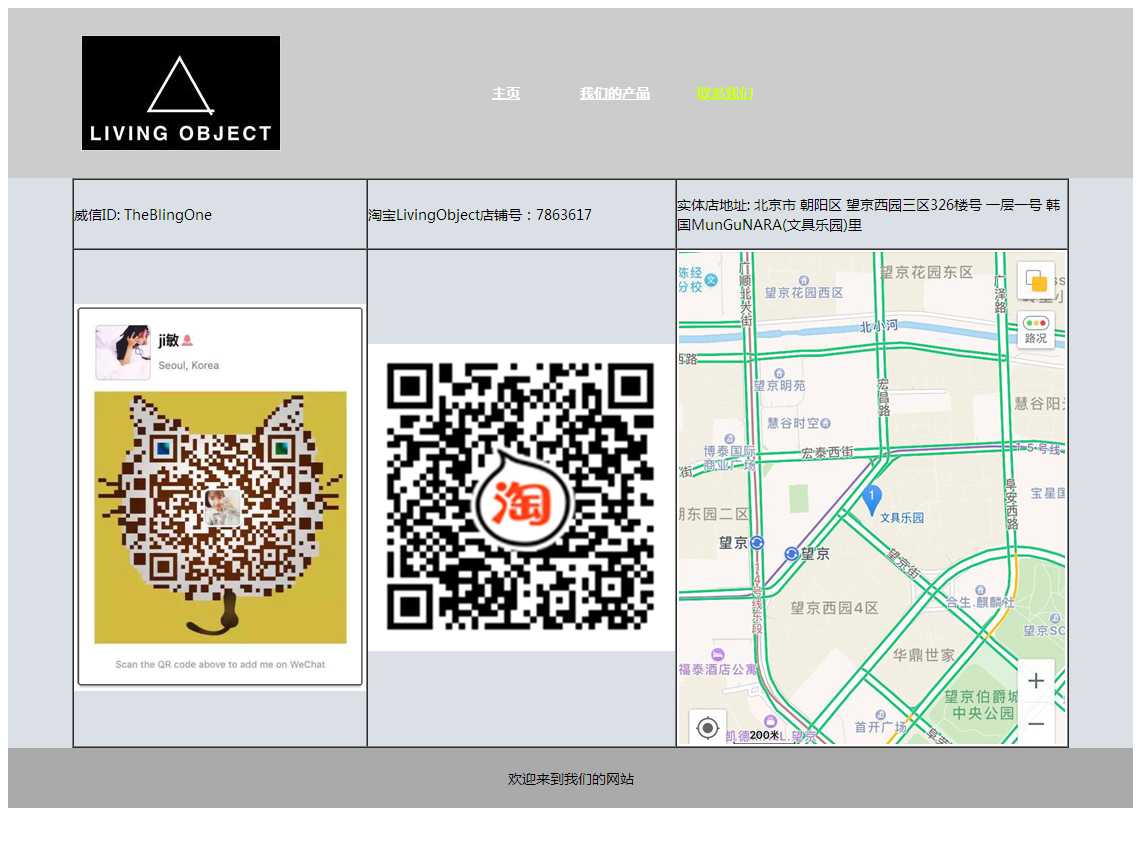Click the 微信ID TheBlingOne text cell
Image resolution: width=1141 pixels, height=858 pixels.
click(143, 215)
